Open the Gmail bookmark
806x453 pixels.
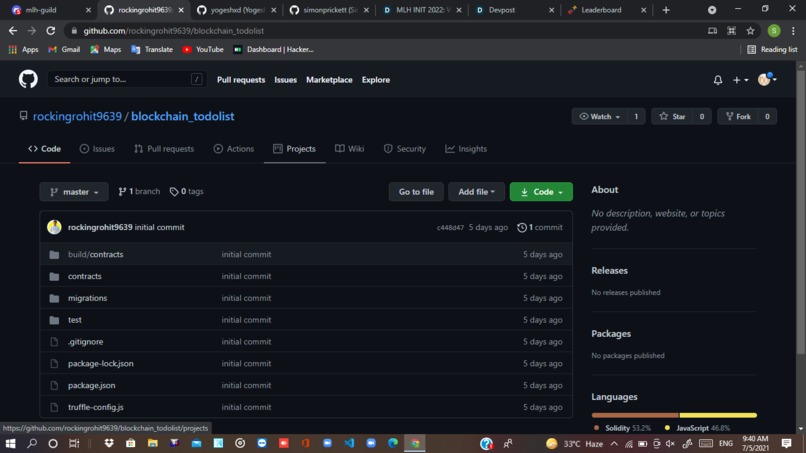point(64,49)
